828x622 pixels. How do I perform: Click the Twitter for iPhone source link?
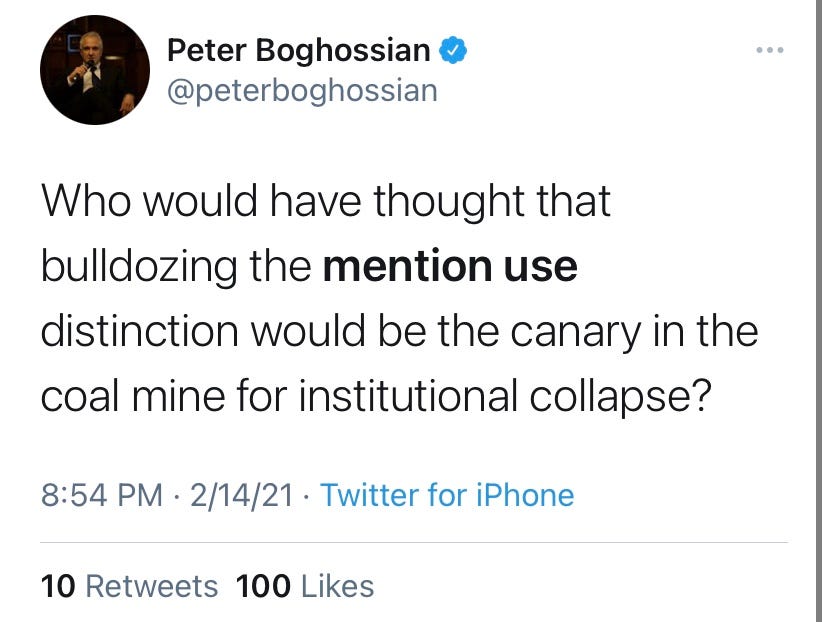[x=447, y=495]
